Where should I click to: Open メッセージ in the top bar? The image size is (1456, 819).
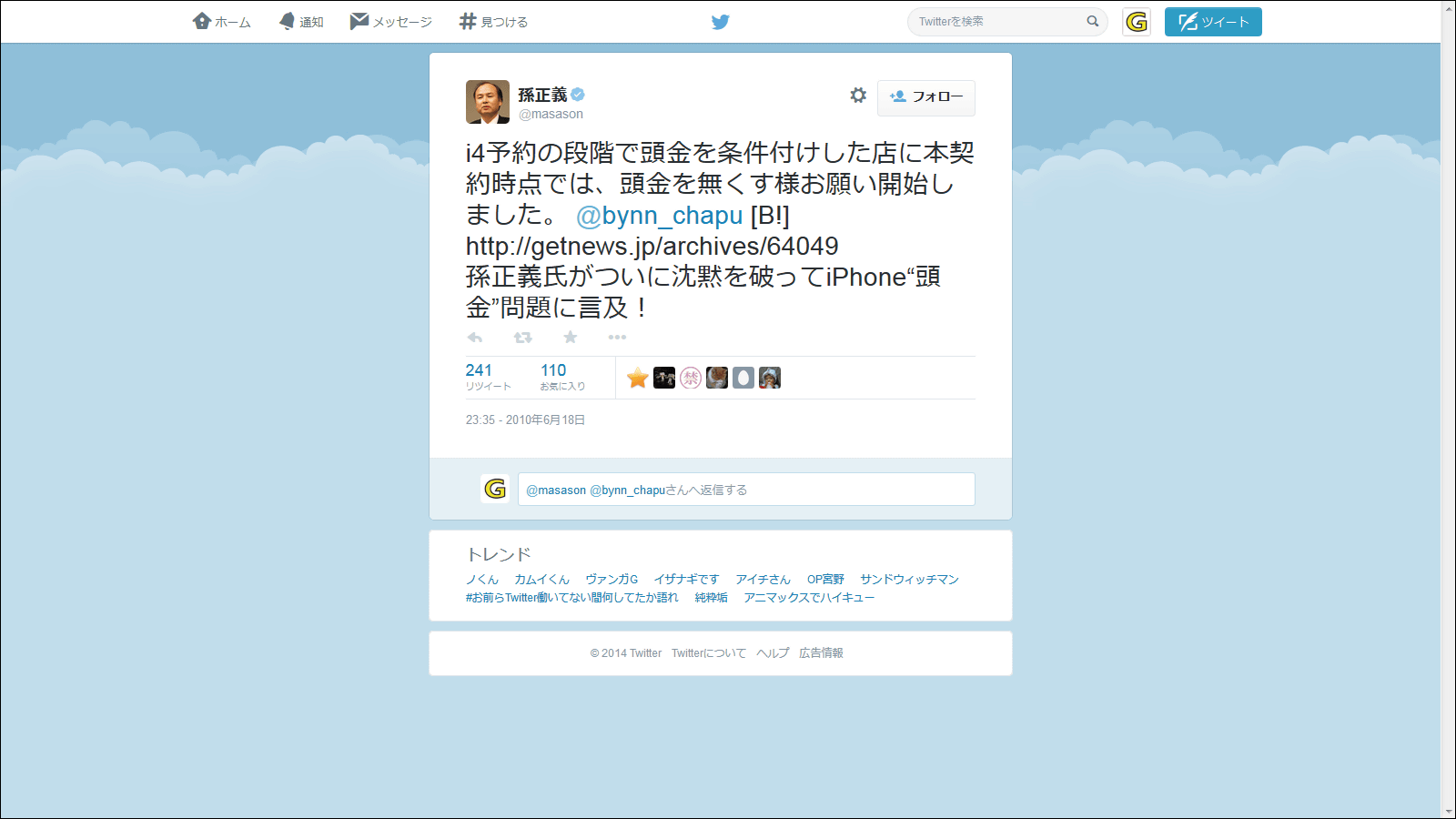click(x=391, y=22)
